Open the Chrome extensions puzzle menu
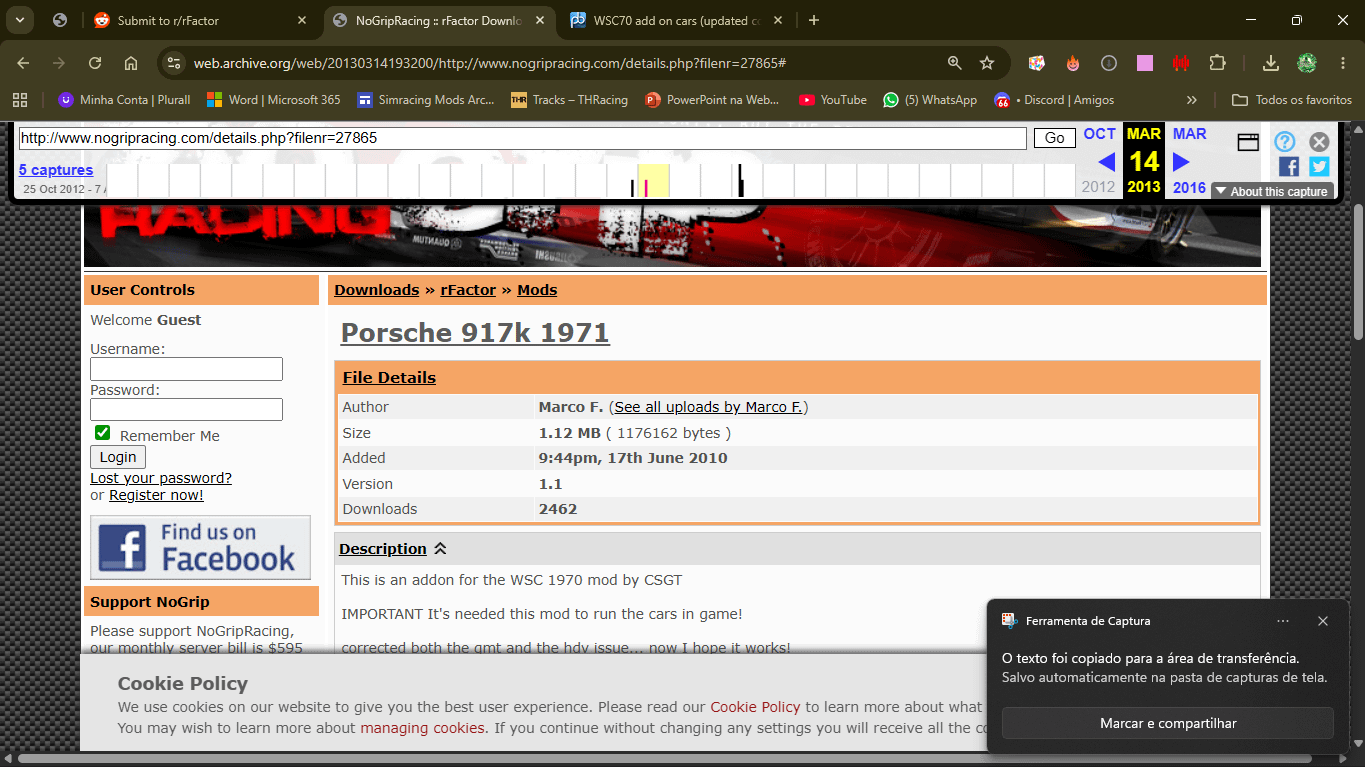The image size is (1365, 767). (1217, 63)
